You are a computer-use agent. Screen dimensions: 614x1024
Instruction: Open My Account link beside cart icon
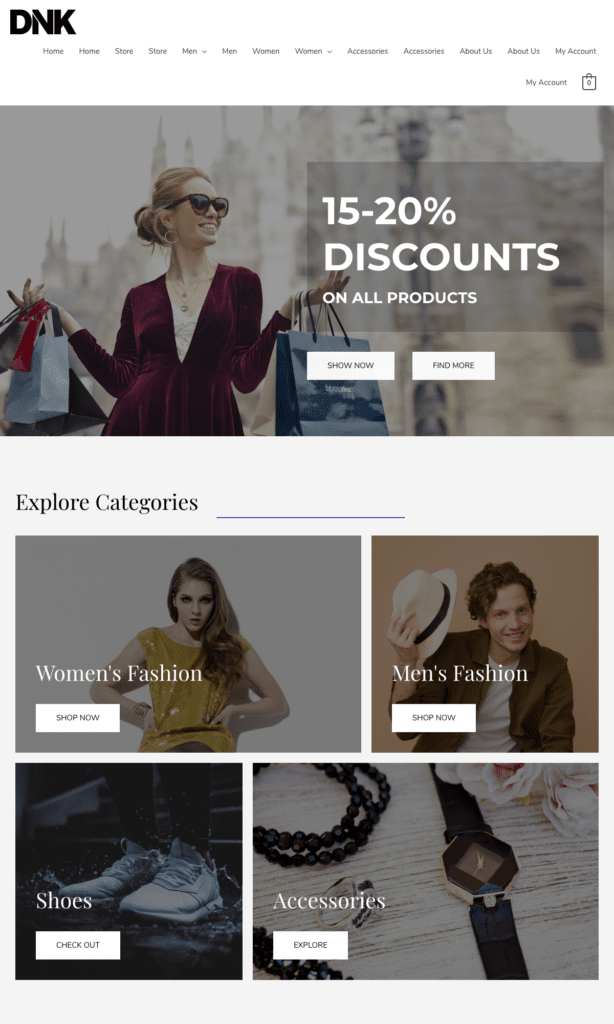tap(546, 83)
